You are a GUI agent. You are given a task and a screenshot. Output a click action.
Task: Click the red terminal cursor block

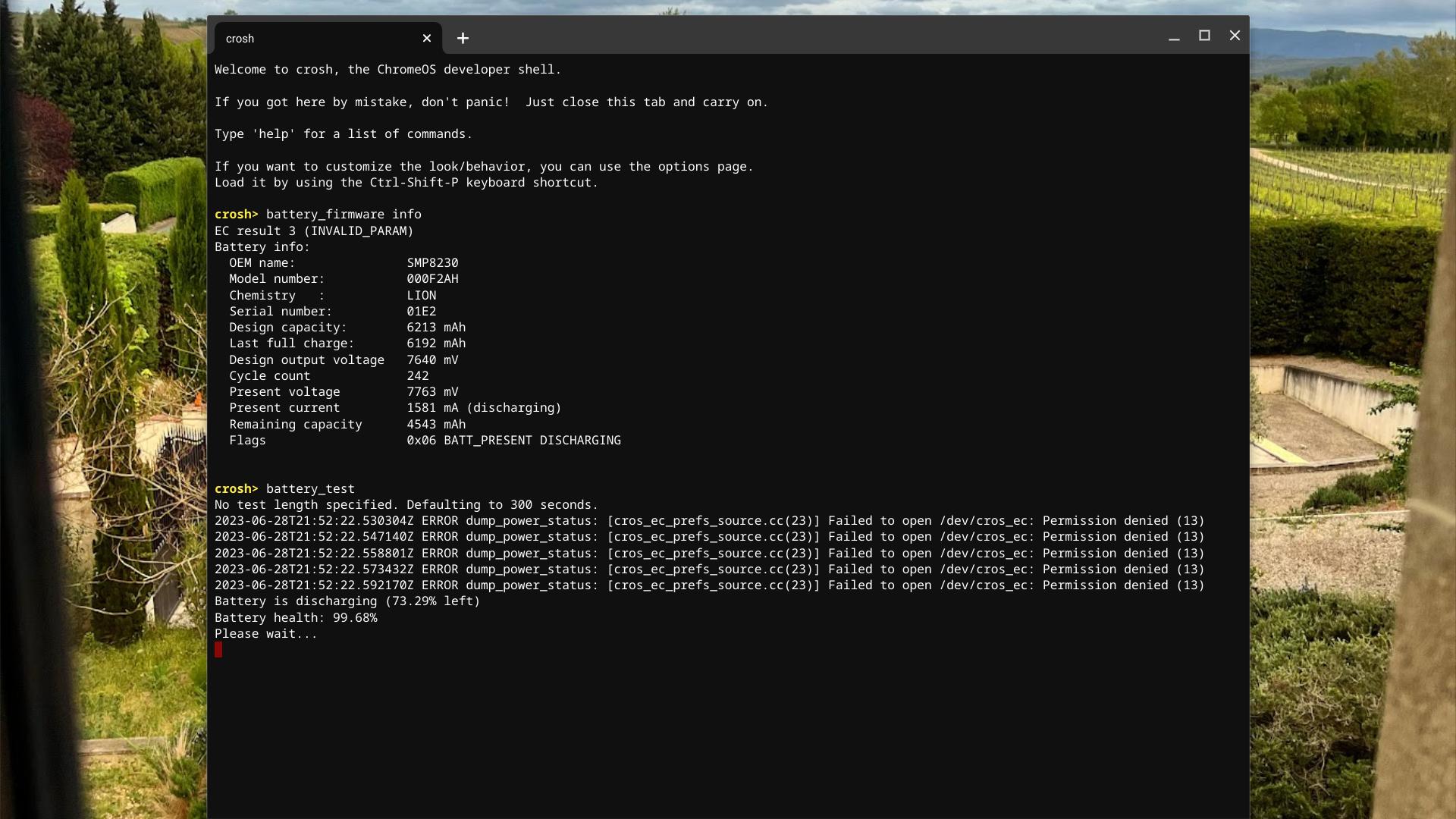pyautogui.click(x=218, y=650)
